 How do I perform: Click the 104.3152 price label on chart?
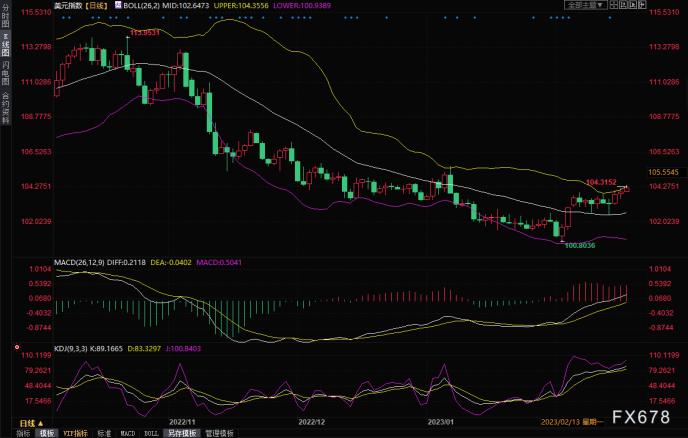coord(600,182)
